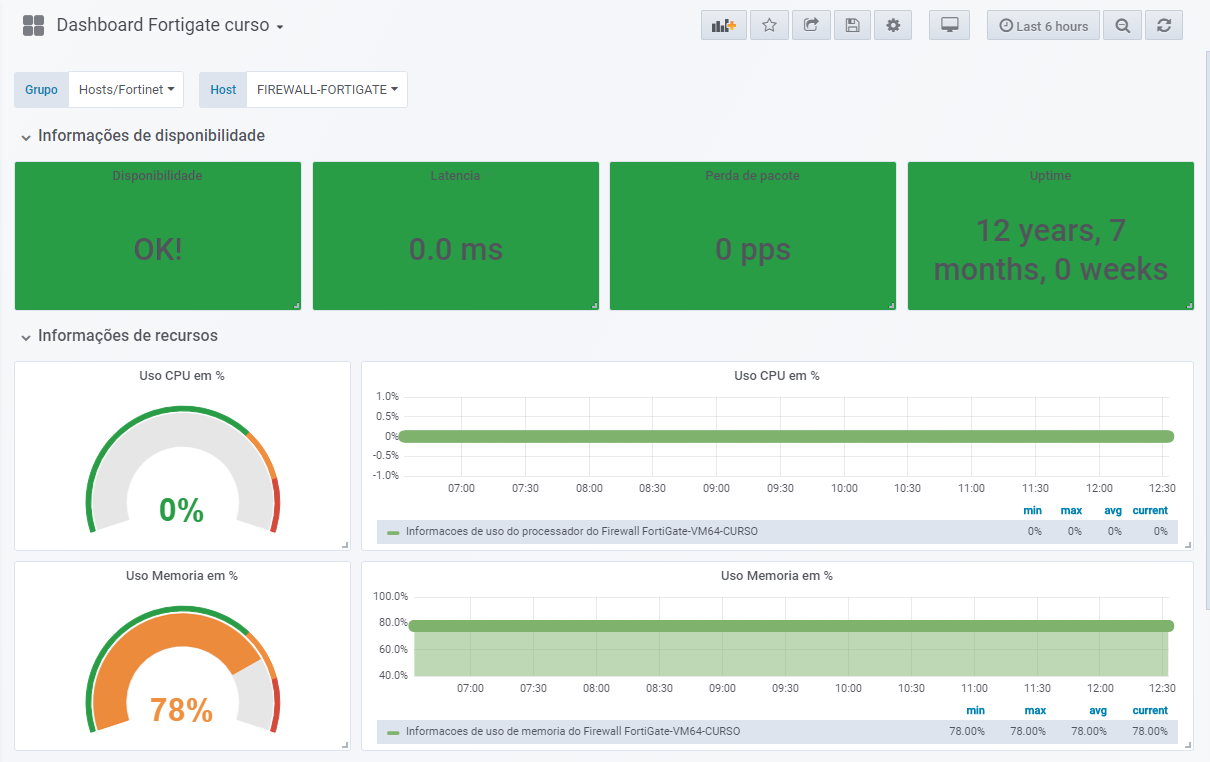
Task: Star this dashboard as favorite
Action: tap(769, 26)
